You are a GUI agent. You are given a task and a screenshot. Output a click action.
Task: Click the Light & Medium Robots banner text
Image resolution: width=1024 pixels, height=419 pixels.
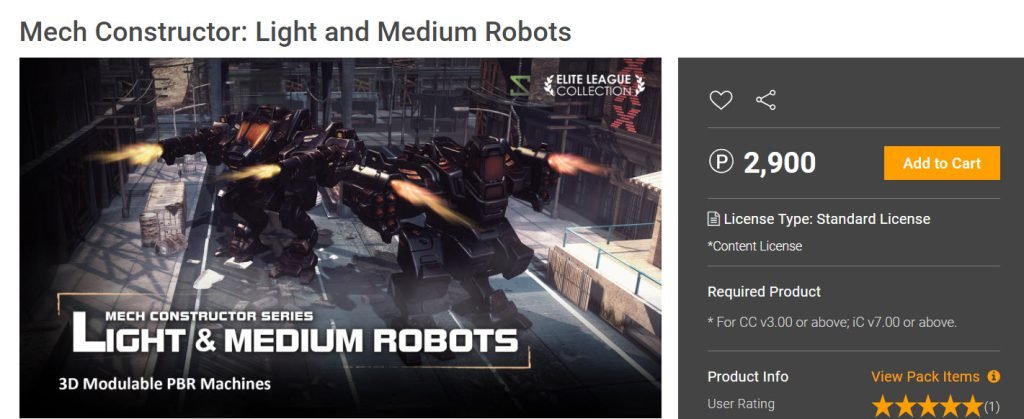(295, 334)
